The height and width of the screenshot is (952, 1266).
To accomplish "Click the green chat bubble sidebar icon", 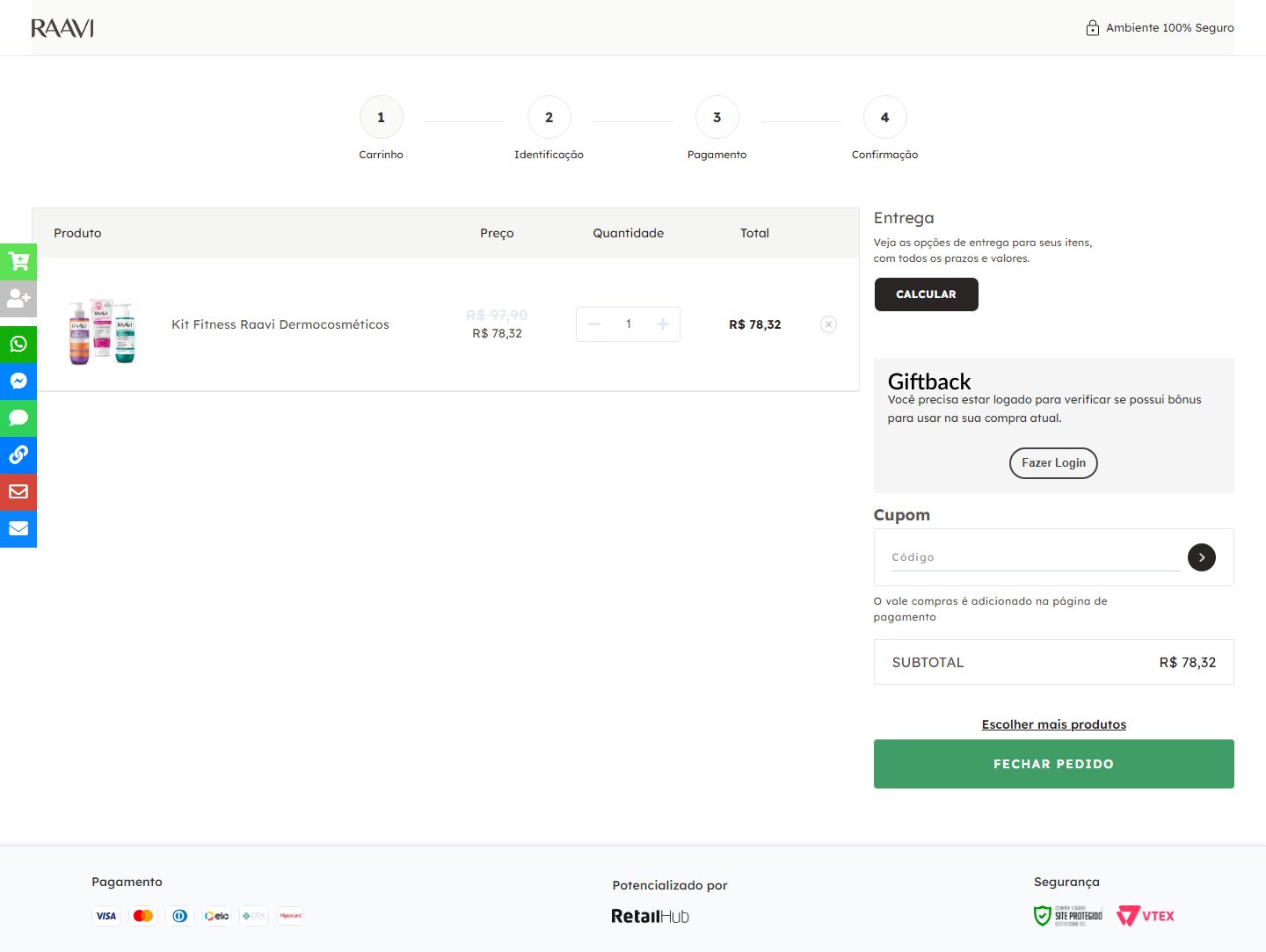I will pos(18,418).
